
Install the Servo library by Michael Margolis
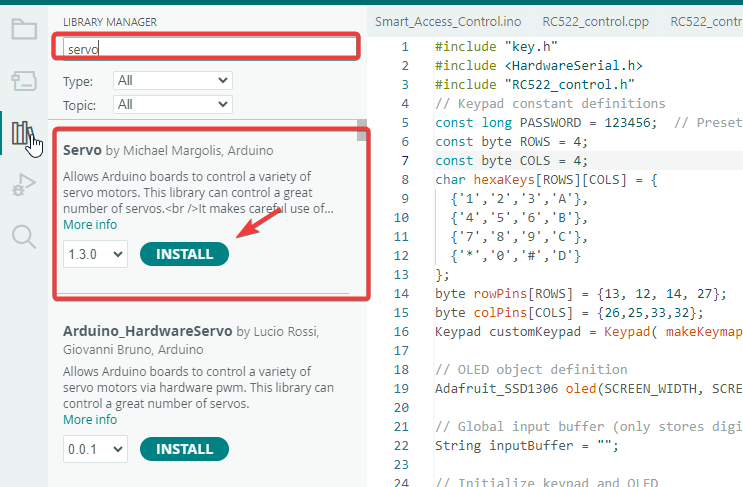coord(184,254)
